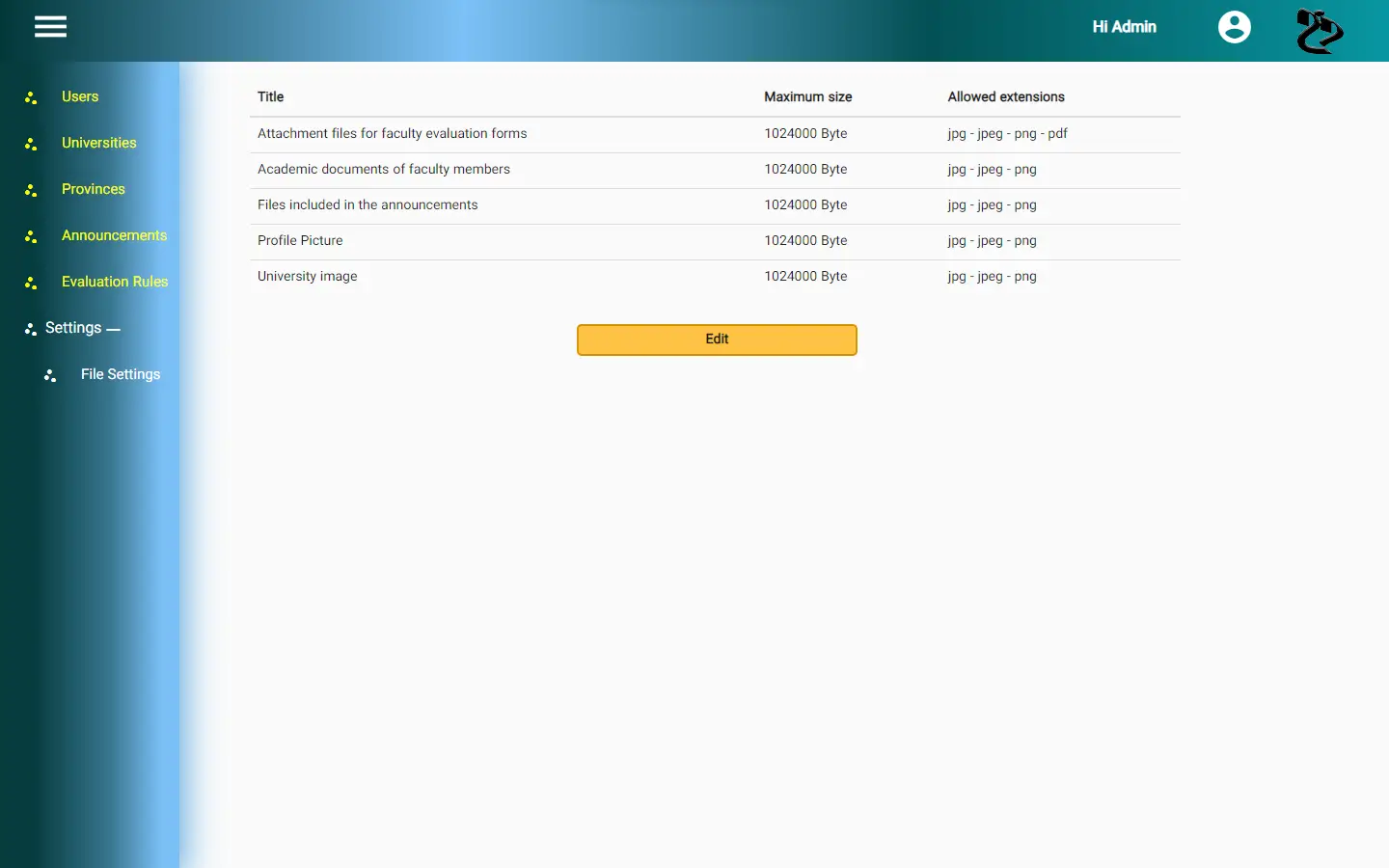The width and height of the screenshot is (1389, 868).
Task: Click the dots icon beside Provinces
Action: coord(31,190)
